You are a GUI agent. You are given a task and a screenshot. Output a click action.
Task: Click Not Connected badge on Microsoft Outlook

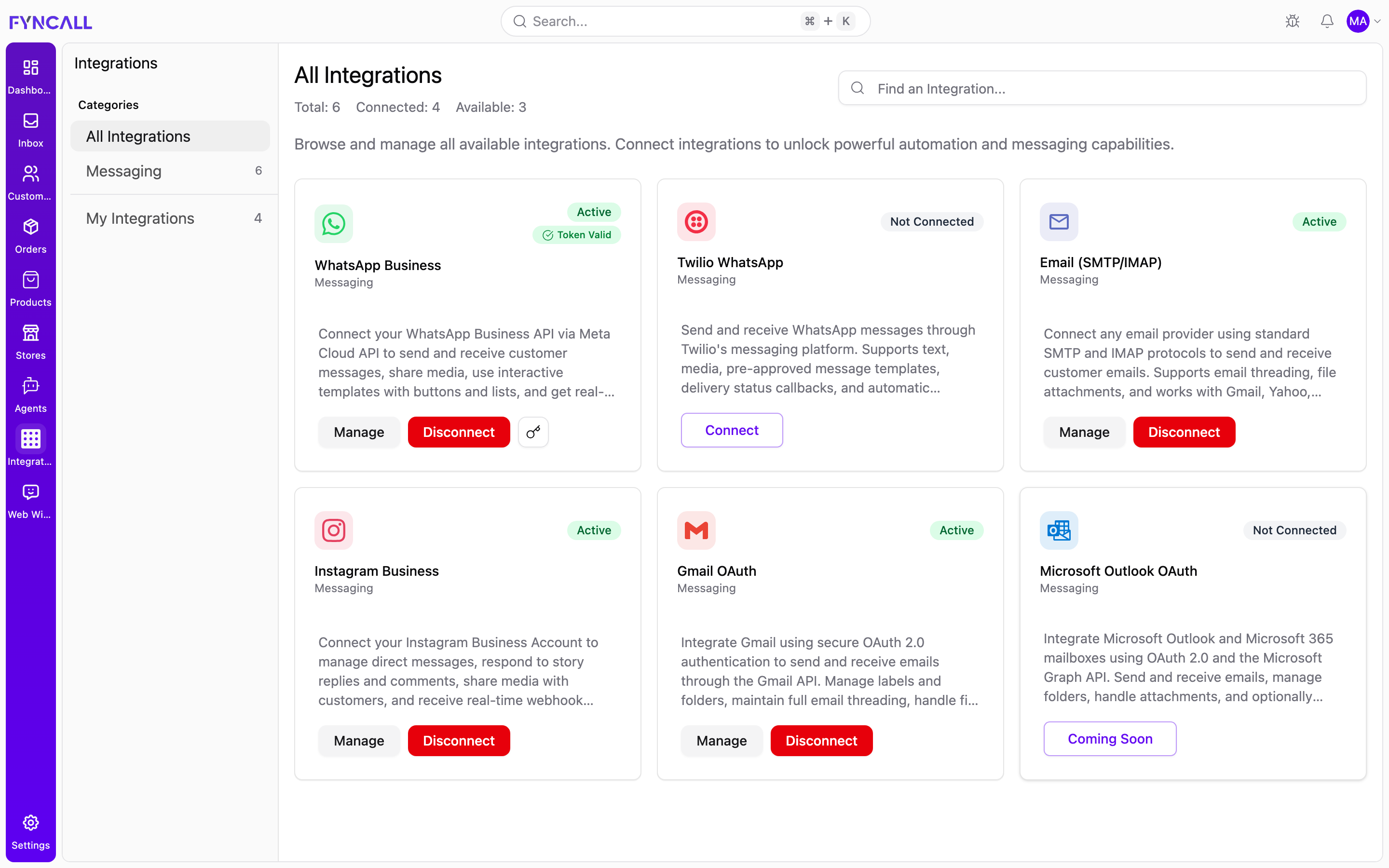pyautogui.click(x=1295, y=530)
